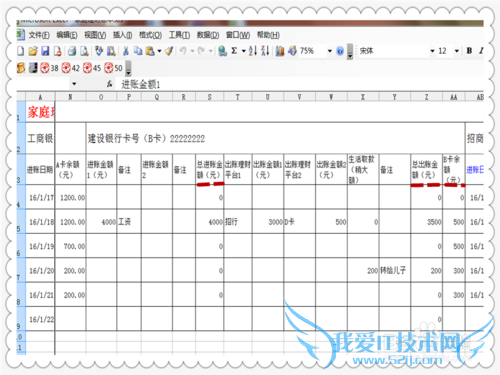Redo the last undone action

[x=201, y=51]
